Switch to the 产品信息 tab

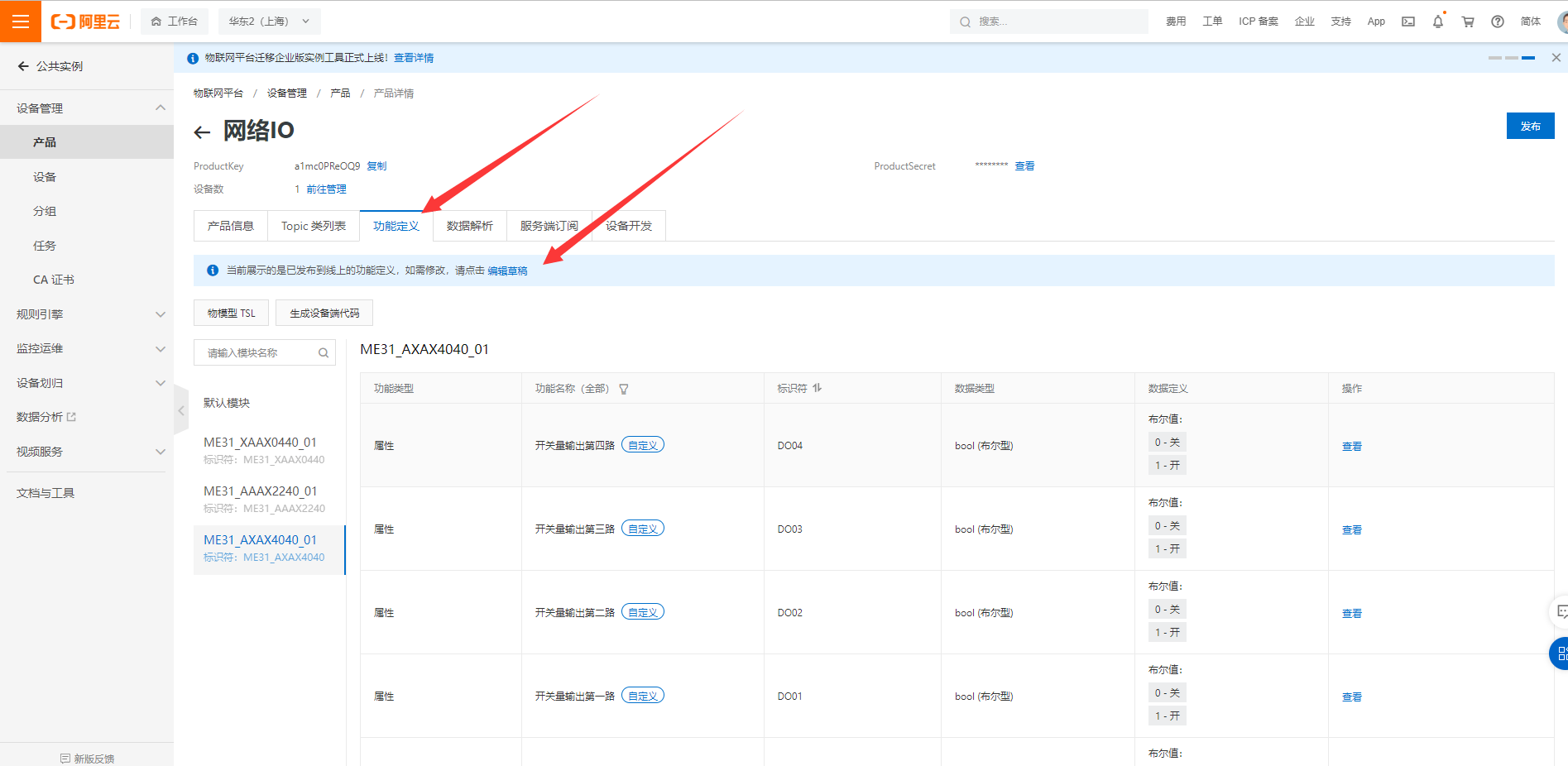[231, 226]
